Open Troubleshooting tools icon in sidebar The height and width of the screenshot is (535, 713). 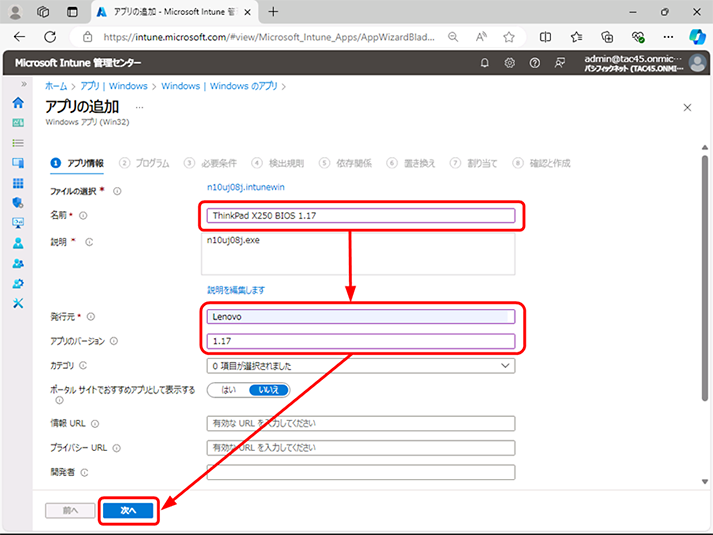click(18, 303)
